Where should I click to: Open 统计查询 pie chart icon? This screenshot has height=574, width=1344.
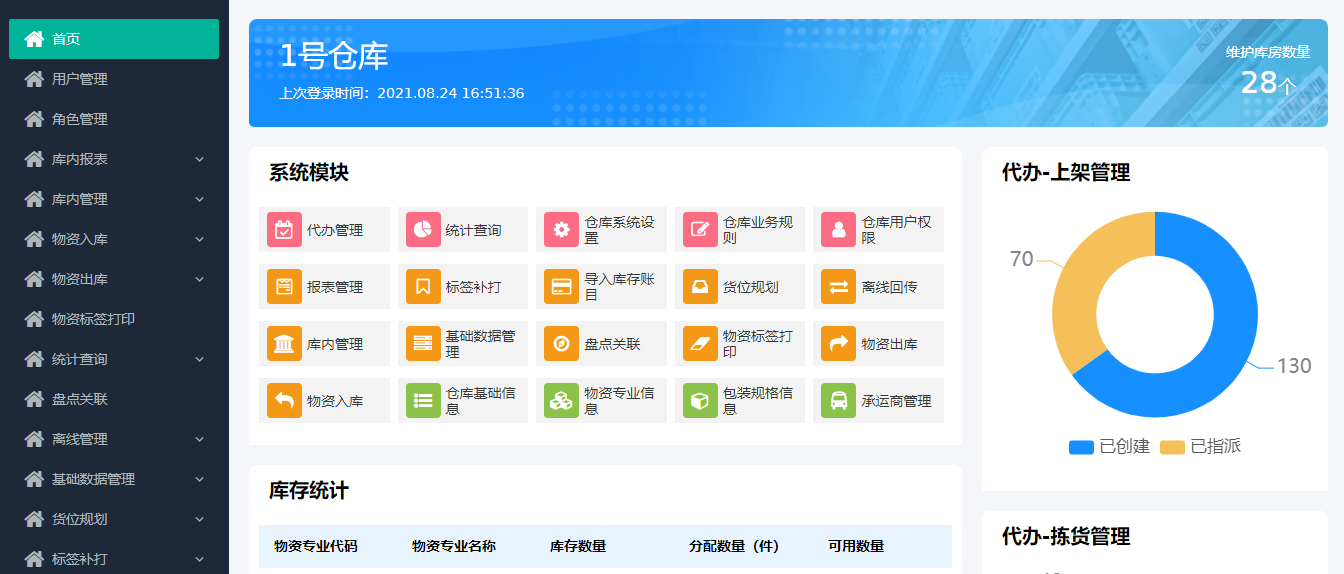(423, 230)
